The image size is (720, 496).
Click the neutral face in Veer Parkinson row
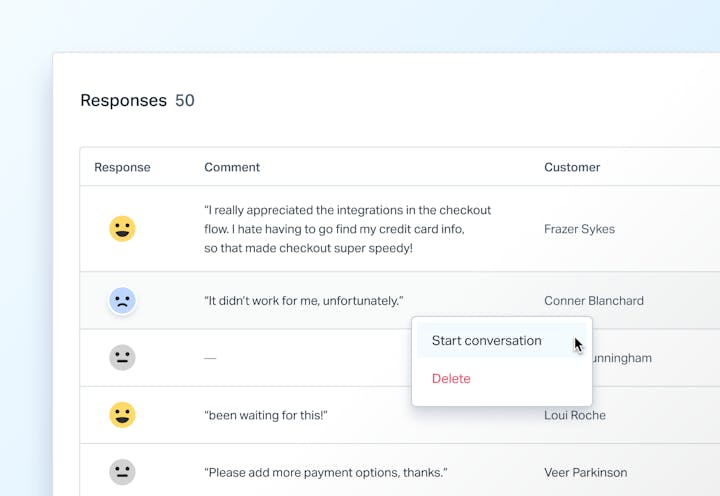click(122, 472)
